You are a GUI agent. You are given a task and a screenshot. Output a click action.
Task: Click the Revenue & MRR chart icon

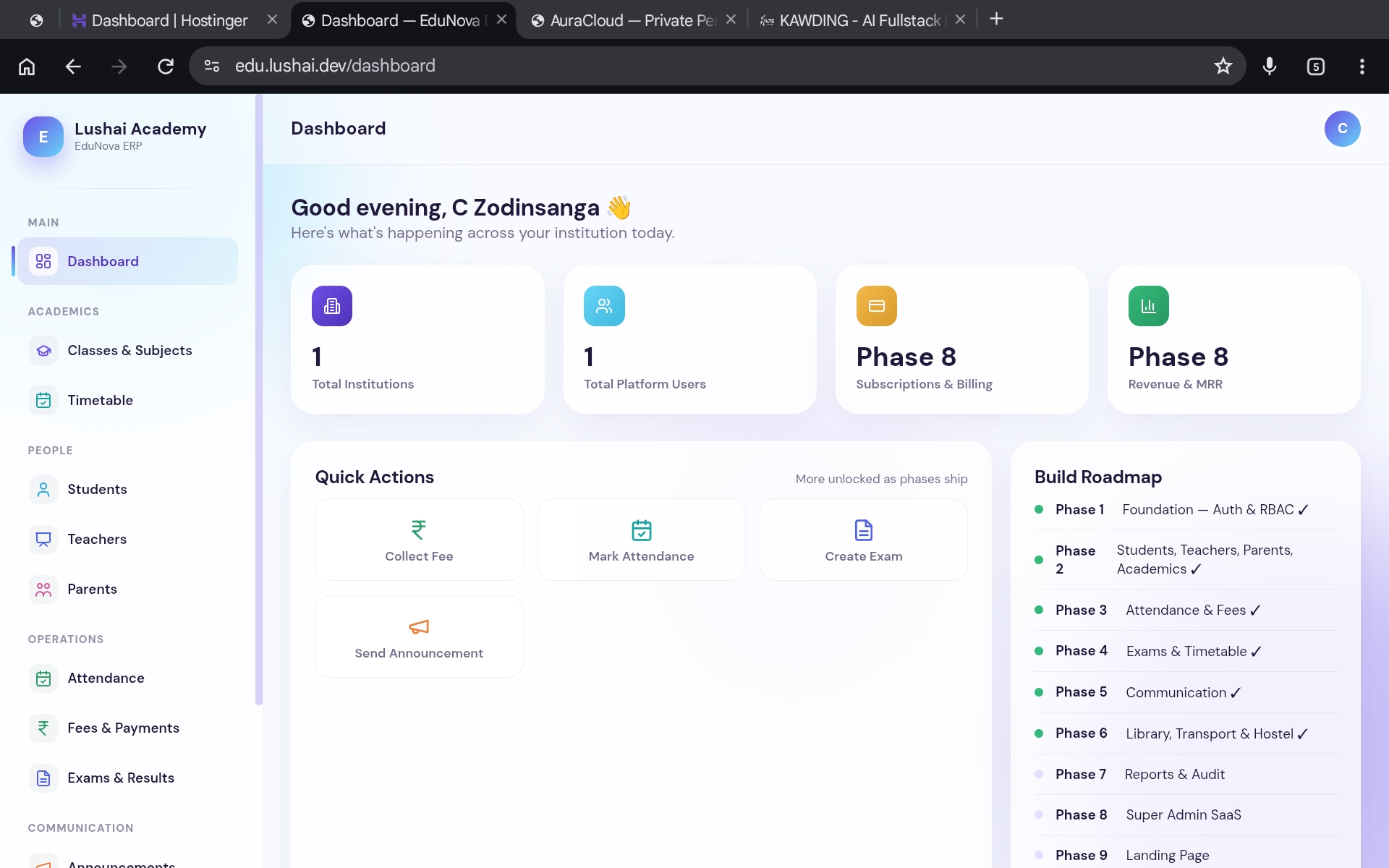[x=1148, y=306]
